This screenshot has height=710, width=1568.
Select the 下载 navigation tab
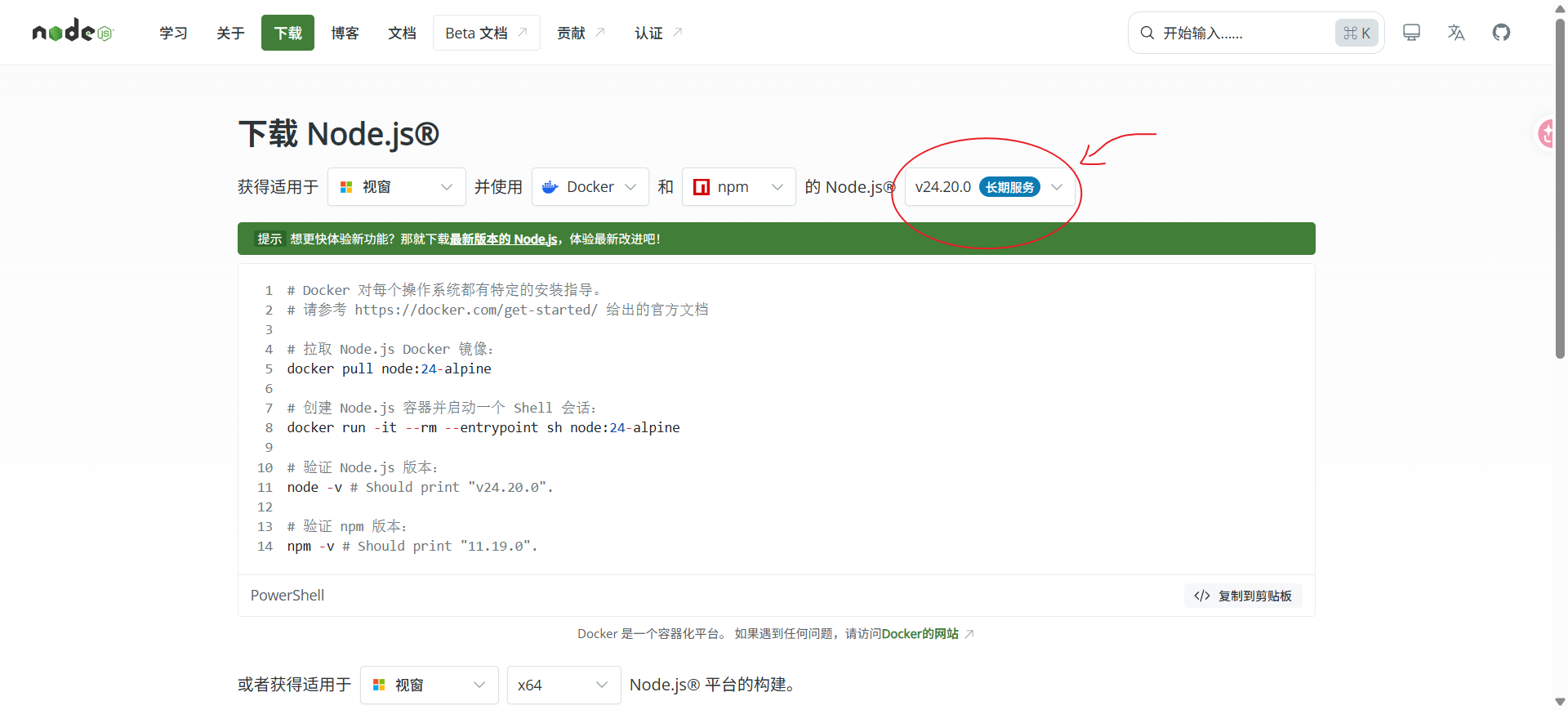coord(288,33)
